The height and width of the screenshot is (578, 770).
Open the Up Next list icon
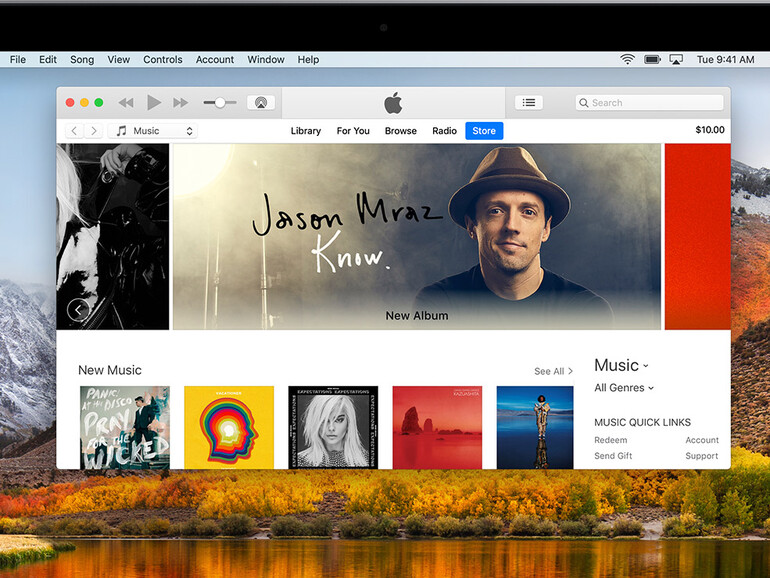pyautogui.click(x=529, y=103)
